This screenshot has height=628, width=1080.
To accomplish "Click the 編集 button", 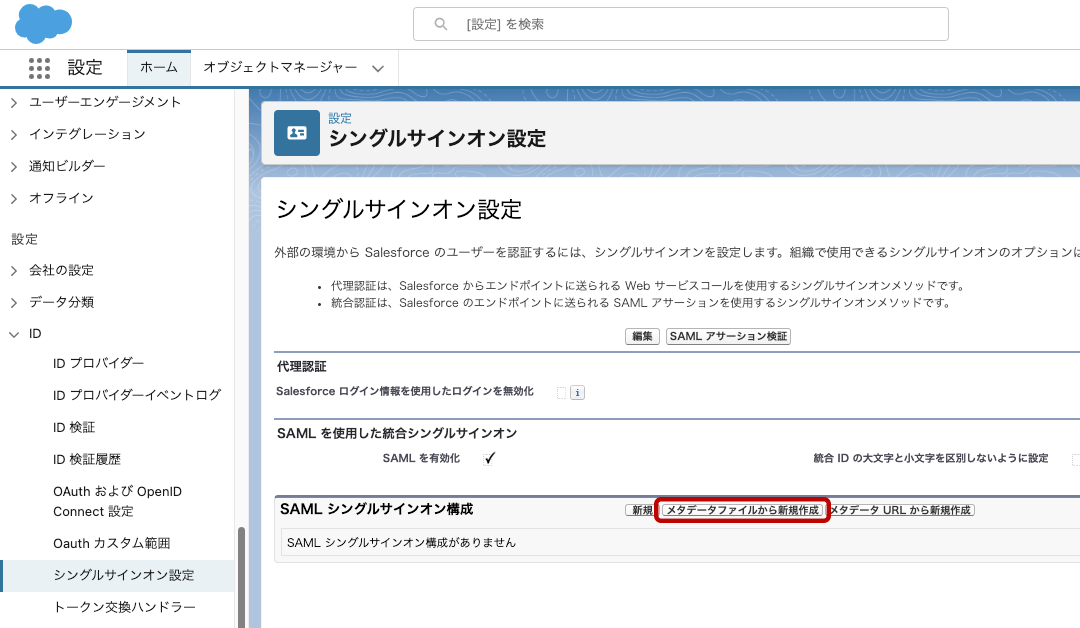I will pyautogui.click(x=642, y=337).
